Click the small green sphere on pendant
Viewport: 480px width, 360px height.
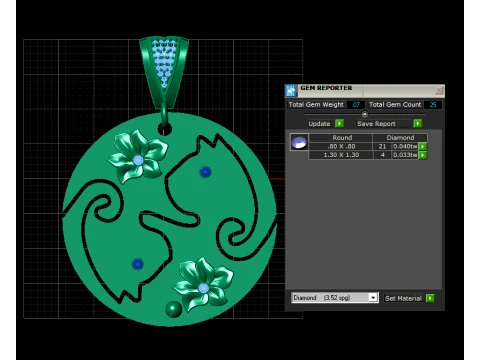pyautogui.click(x=173, y=309)
